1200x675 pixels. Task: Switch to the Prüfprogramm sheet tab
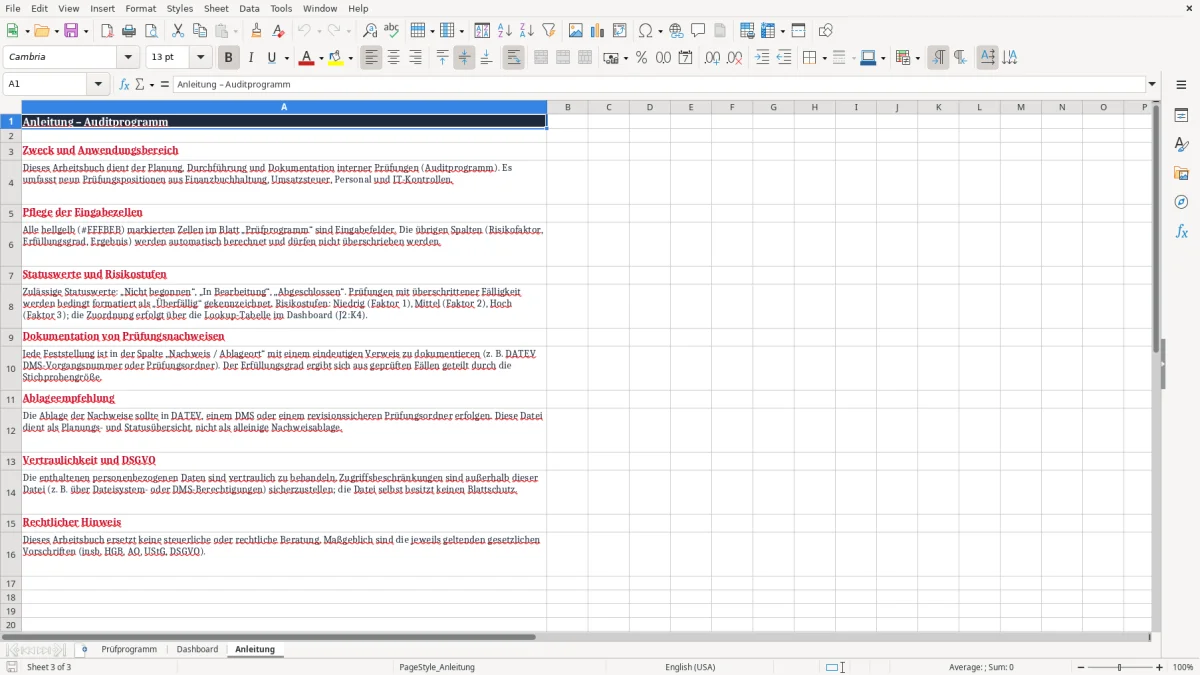pos(129,650)
